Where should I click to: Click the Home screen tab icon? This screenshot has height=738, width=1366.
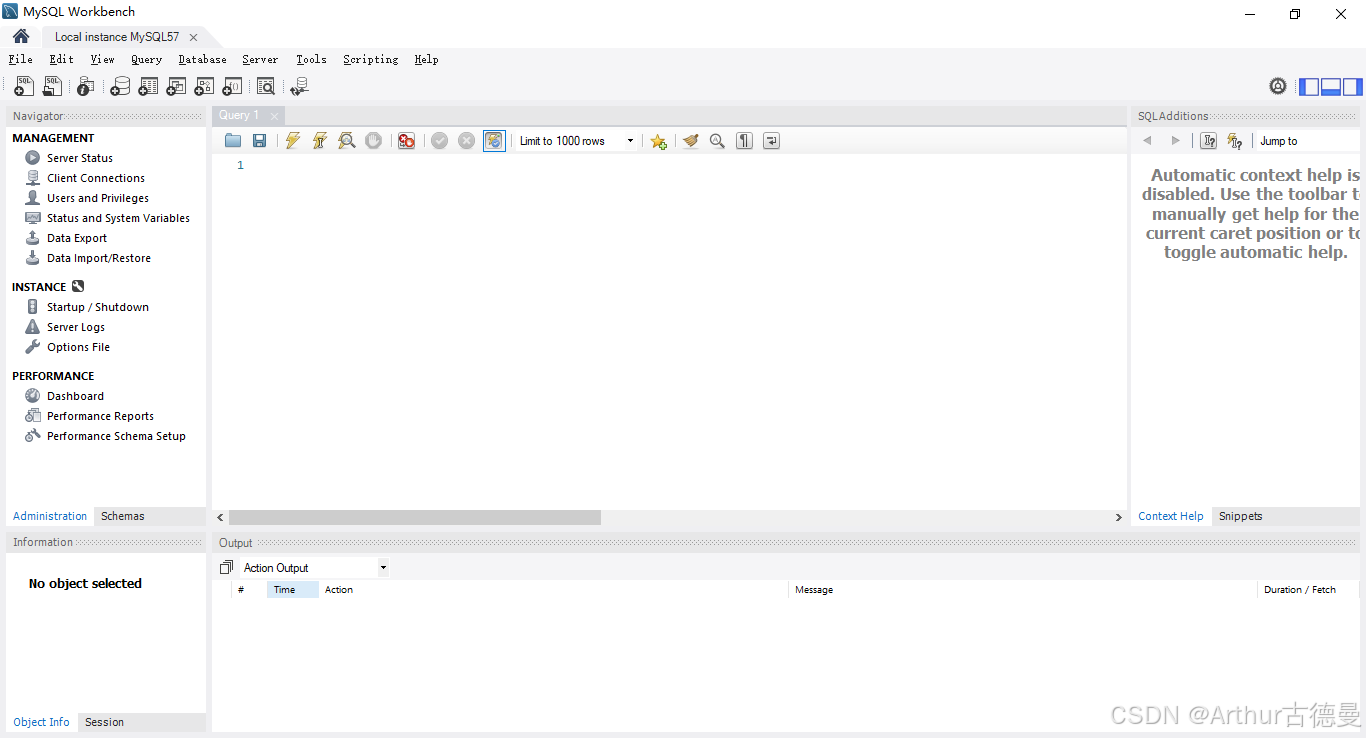point(21,36)
